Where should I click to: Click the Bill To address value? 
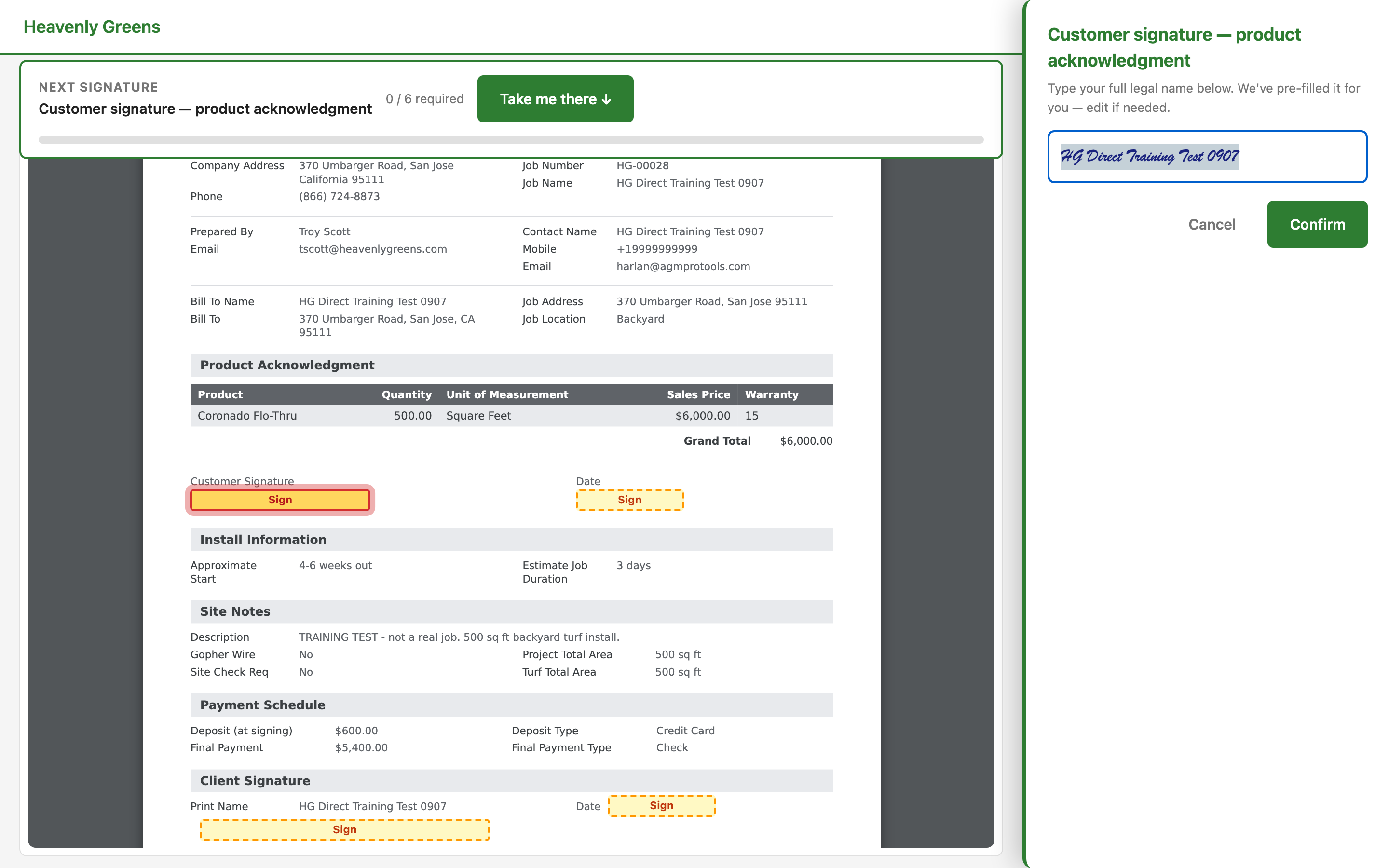click(387, 325)
